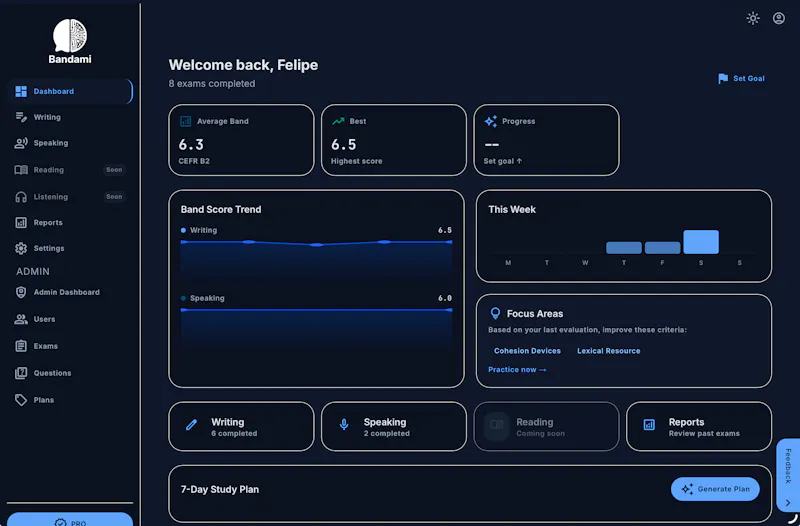The image size is (800, 526).
Task: Expand the Feedback side tab chevron
Action: click(x=788, y=503)
